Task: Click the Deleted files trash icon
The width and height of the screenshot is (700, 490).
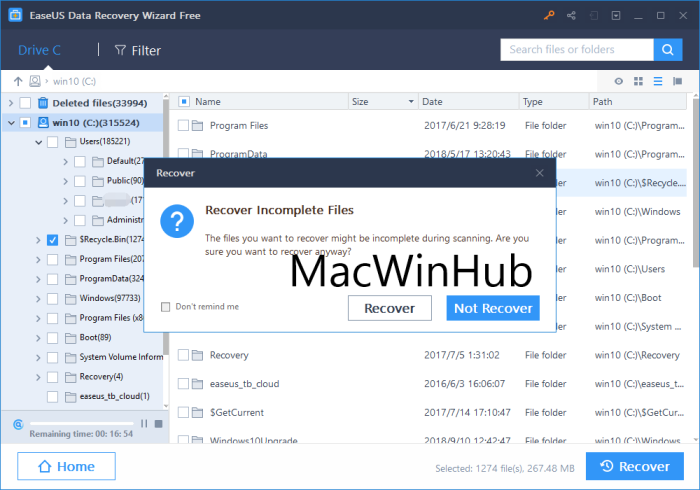Action: pyautogui.click(x=43, y=103)
